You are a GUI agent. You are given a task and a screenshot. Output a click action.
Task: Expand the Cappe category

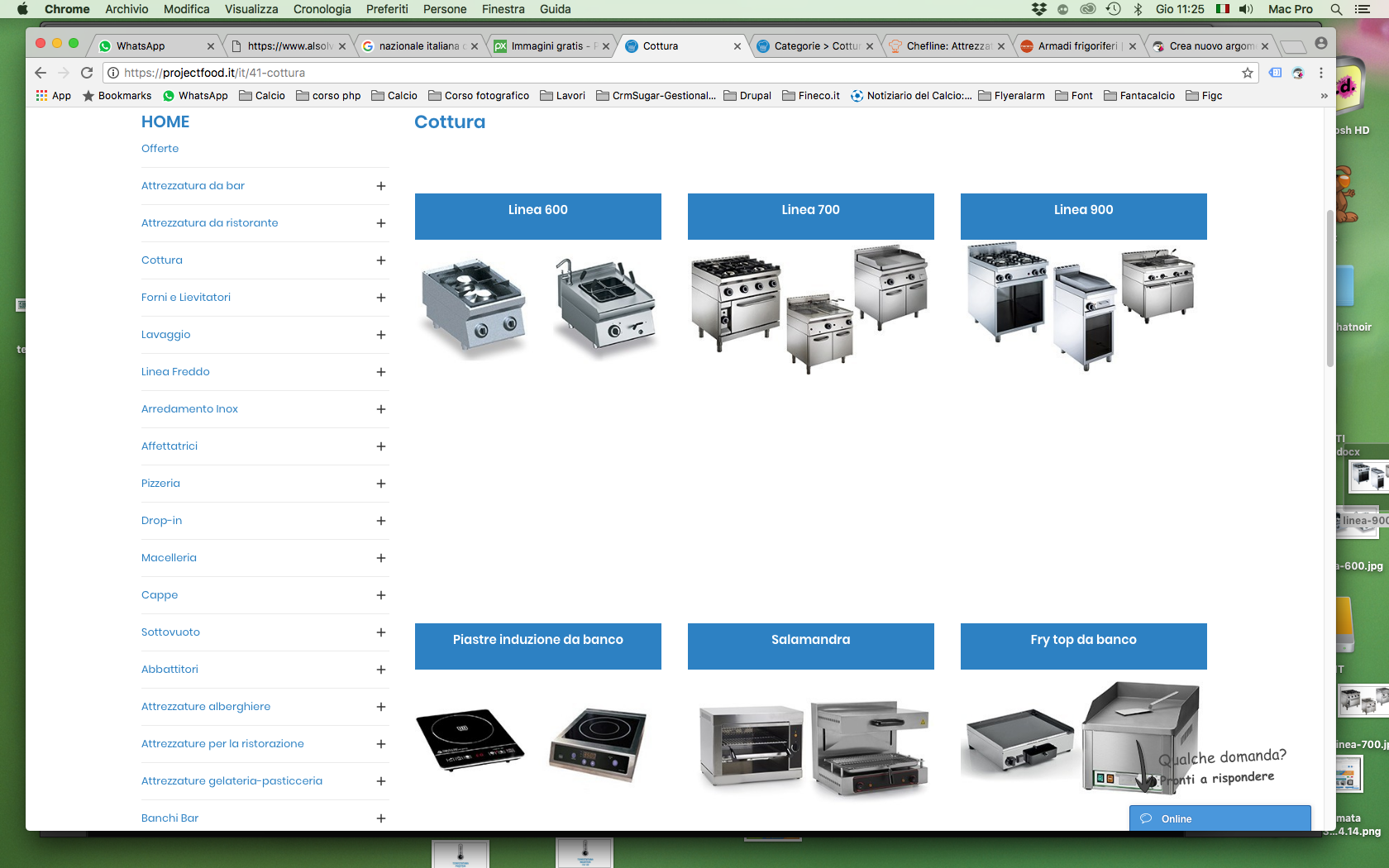(381, 595)
